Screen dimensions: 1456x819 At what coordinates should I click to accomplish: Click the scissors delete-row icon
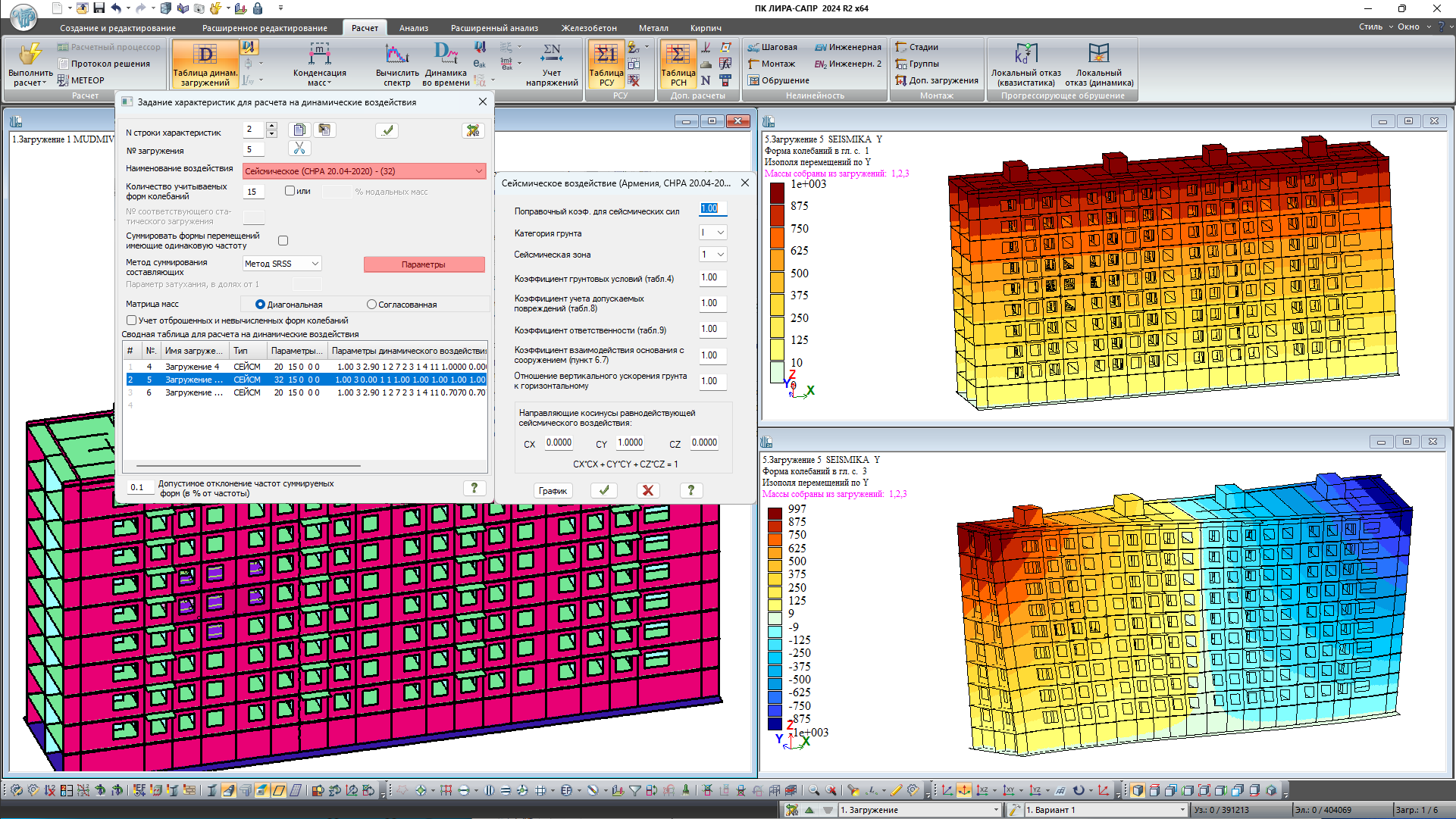pos(299,148)
